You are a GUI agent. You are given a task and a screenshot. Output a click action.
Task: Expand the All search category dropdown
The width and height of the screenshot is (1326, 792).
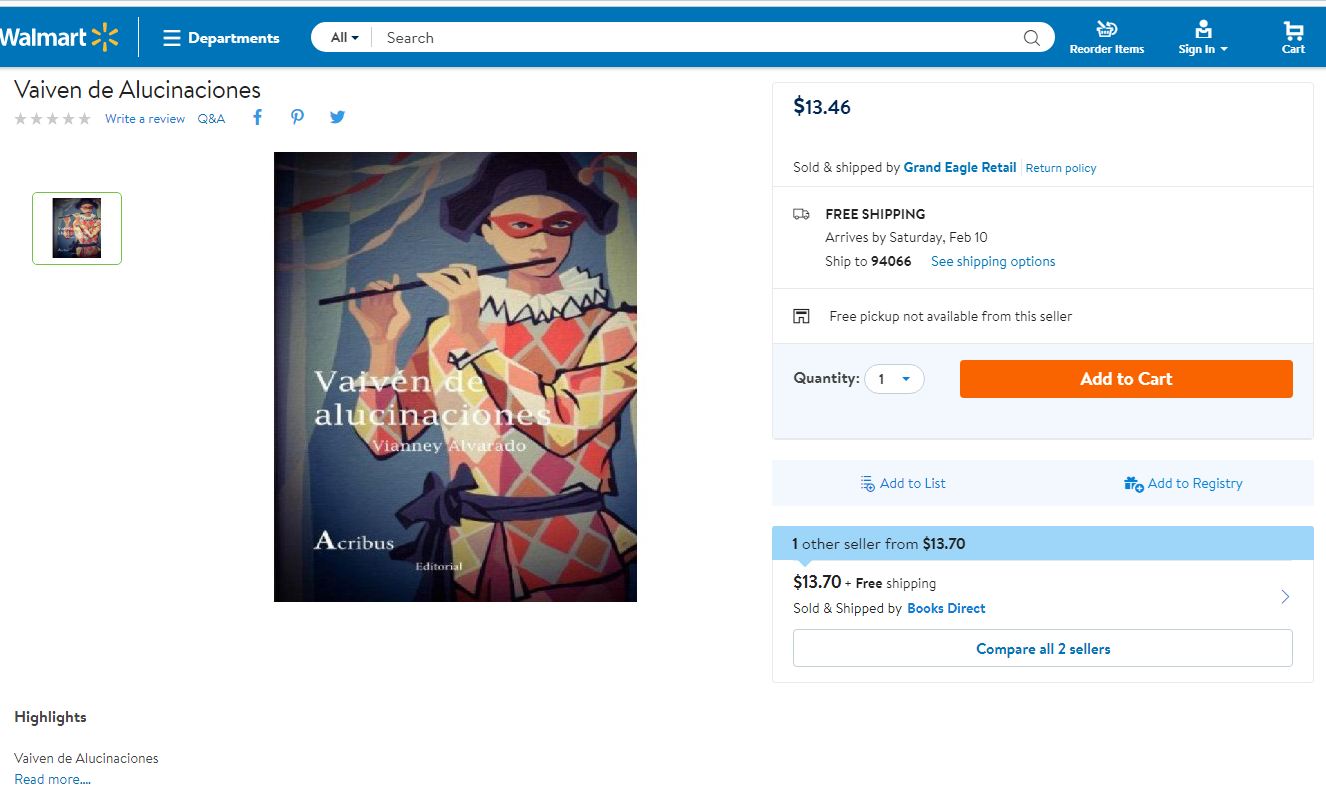pyautogui.click(x=345, y=38)
